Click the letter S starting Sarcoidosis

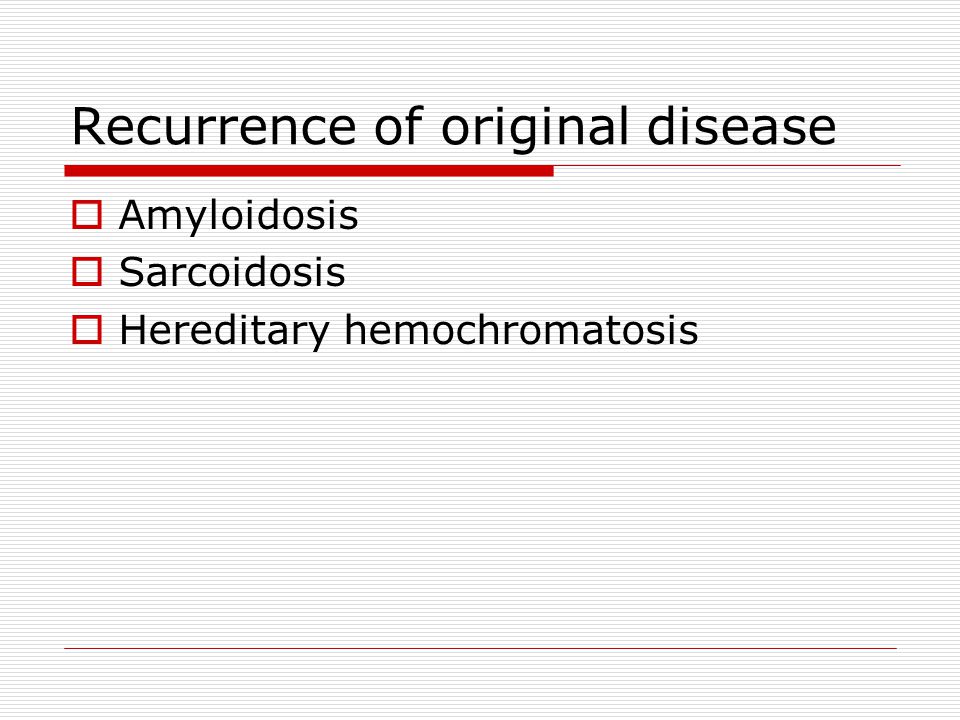[133, 272]
